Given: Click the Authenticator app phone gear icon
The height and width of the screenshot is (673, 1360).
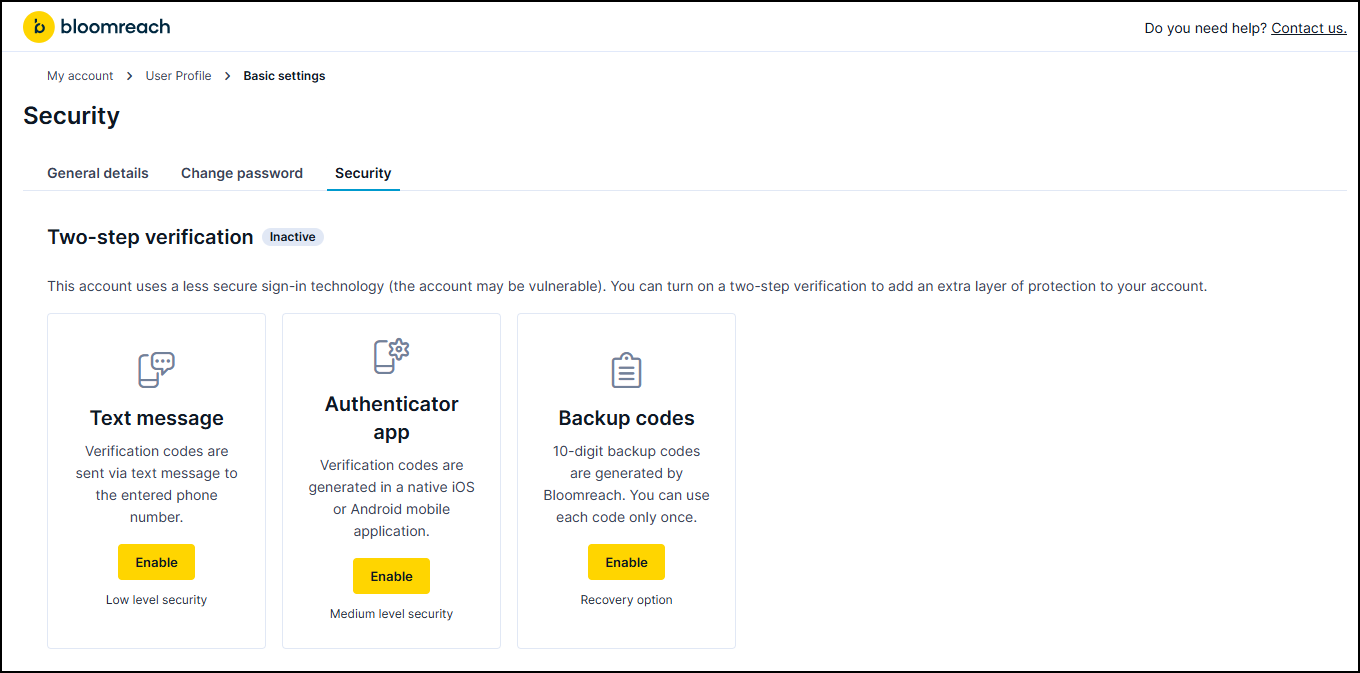Looking at the screenshot, I should (x=391, y=356).
